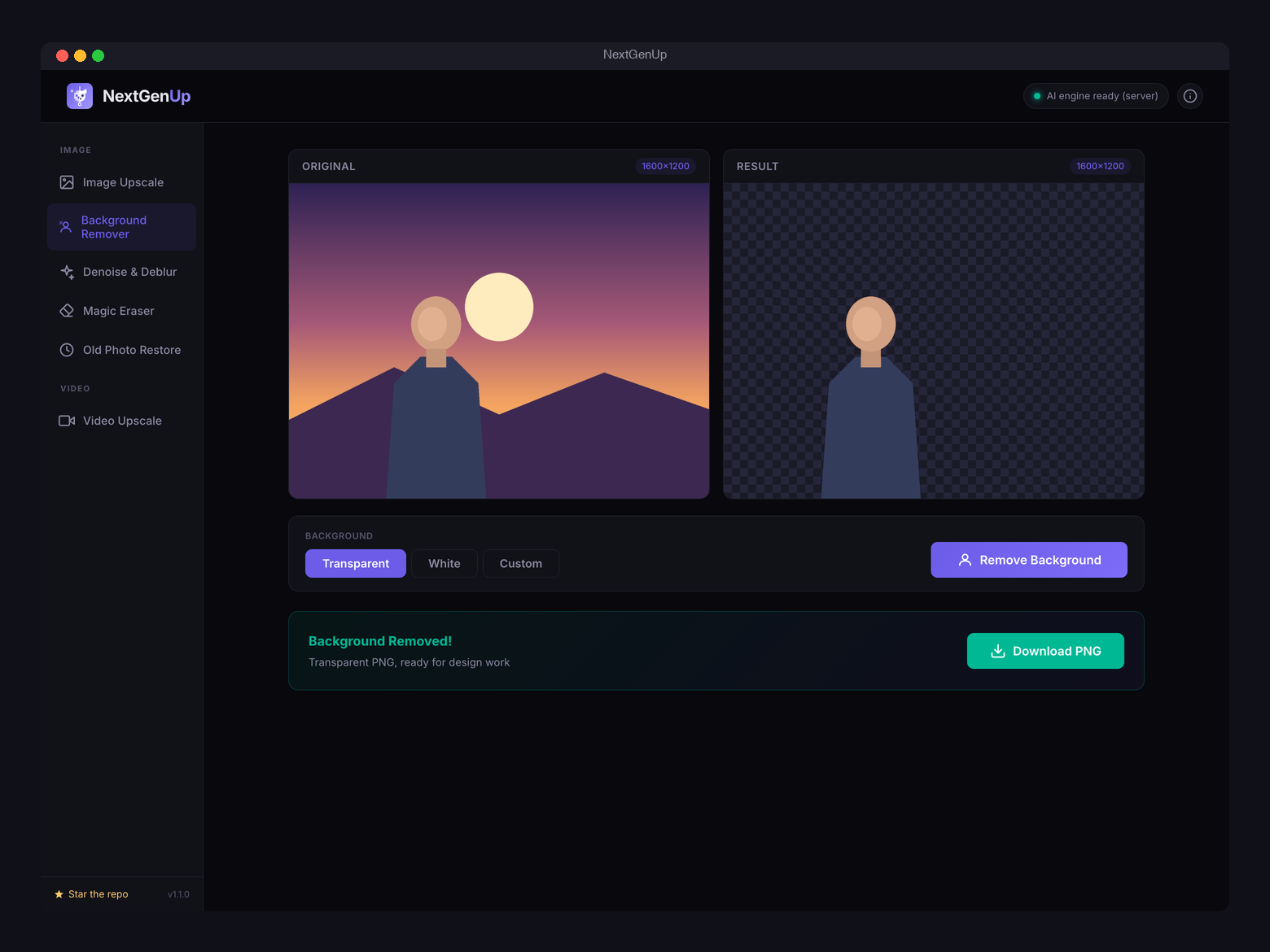The image size is (1270, 952).
Task: Click the result image with transparent background
Action: pyautogui.click(x=934, y=341)
